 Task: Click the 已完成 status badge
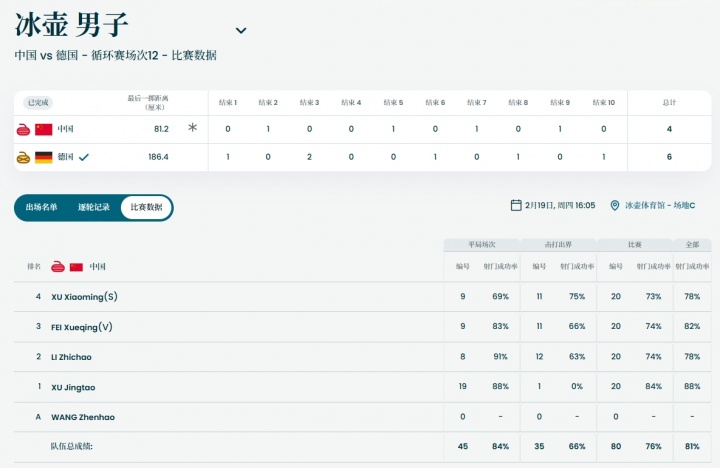(x=38, y=102)
